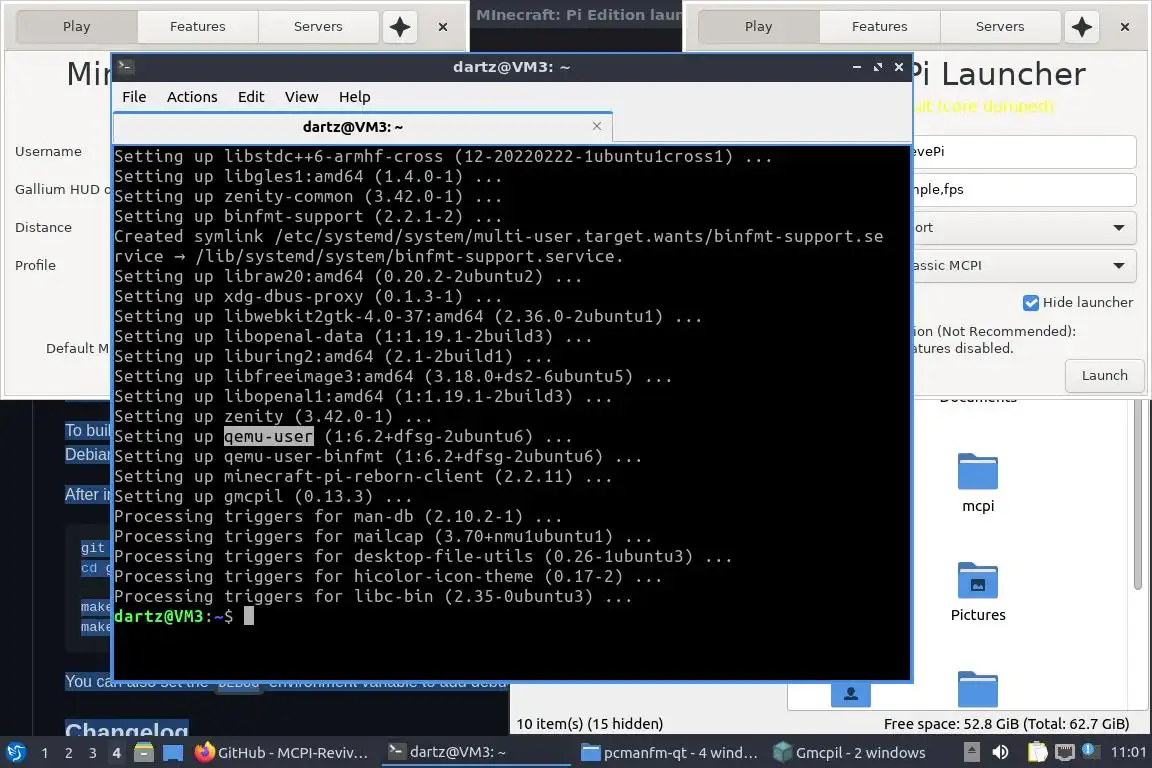The image size is (1152, 768).
Task: Open the Actions menu in terminal
Action: pos(192,97)
